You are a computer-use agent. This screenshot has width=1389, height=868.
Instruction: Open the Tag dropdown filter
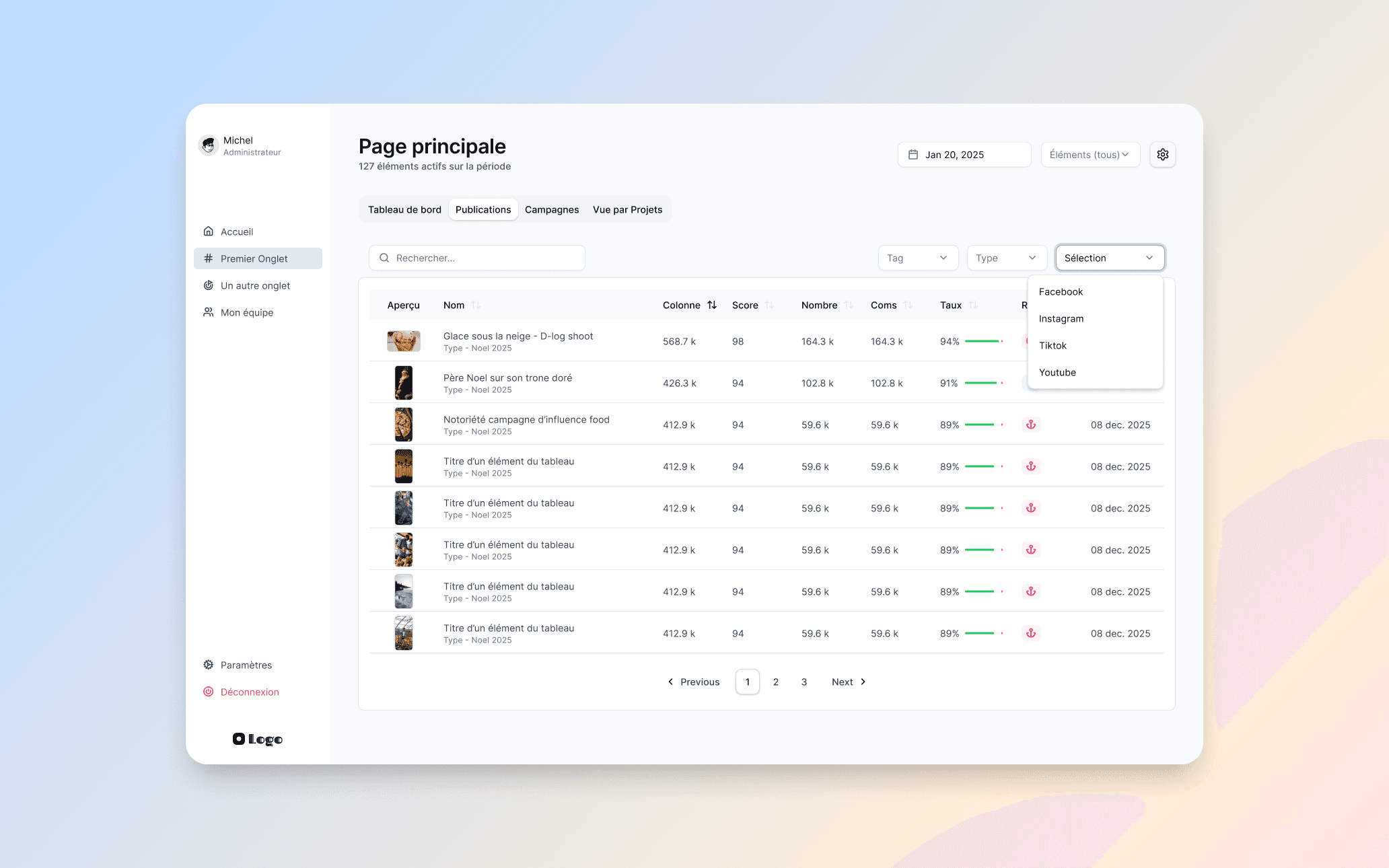[917, 258]
